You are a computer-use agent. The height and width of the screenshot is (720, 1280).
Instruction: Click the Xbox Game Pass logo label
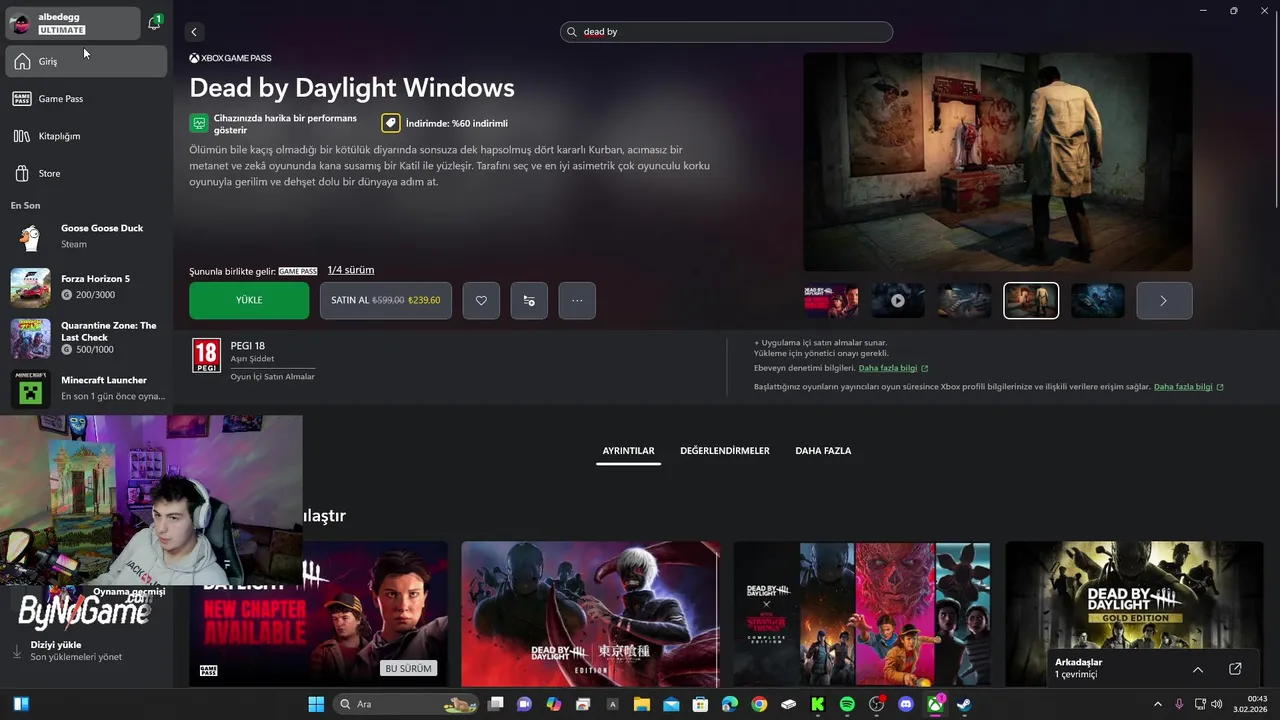click(230, 58)
